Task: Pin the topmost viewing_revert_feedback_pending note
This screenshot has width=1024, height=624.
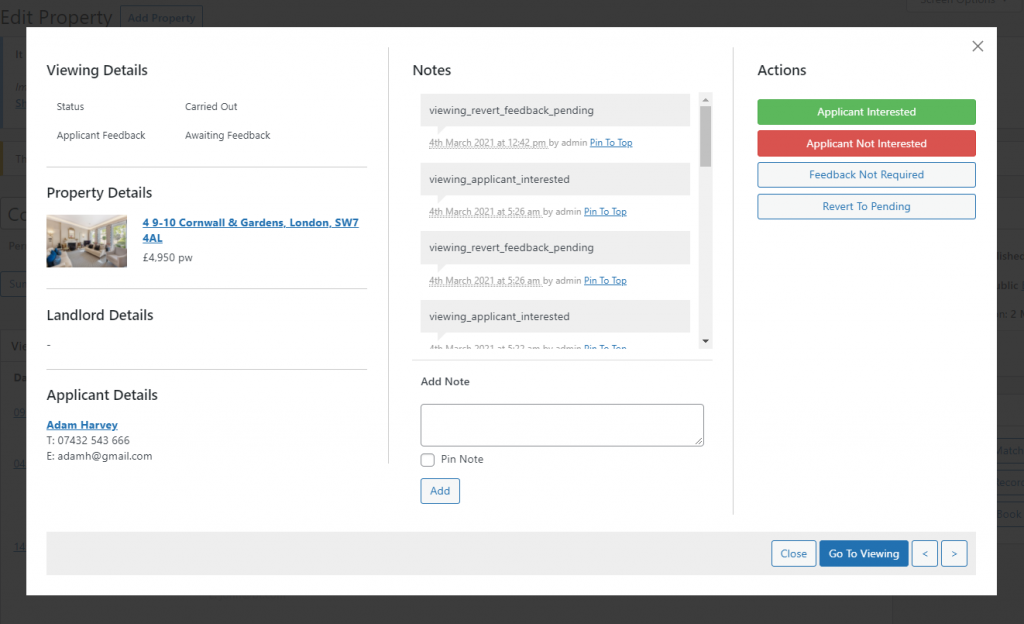Action: (611, 142)
